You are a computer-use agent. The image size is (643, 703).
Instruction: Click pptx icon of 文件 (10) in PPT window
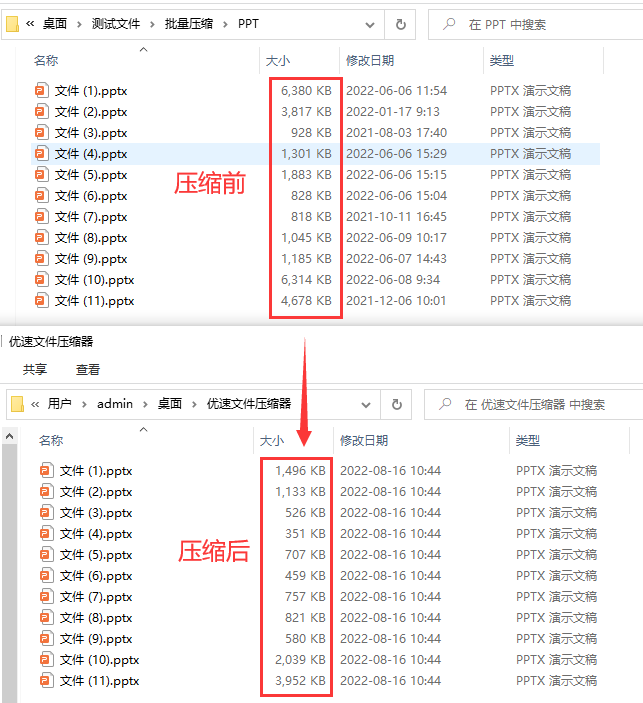tap(41, 280)
